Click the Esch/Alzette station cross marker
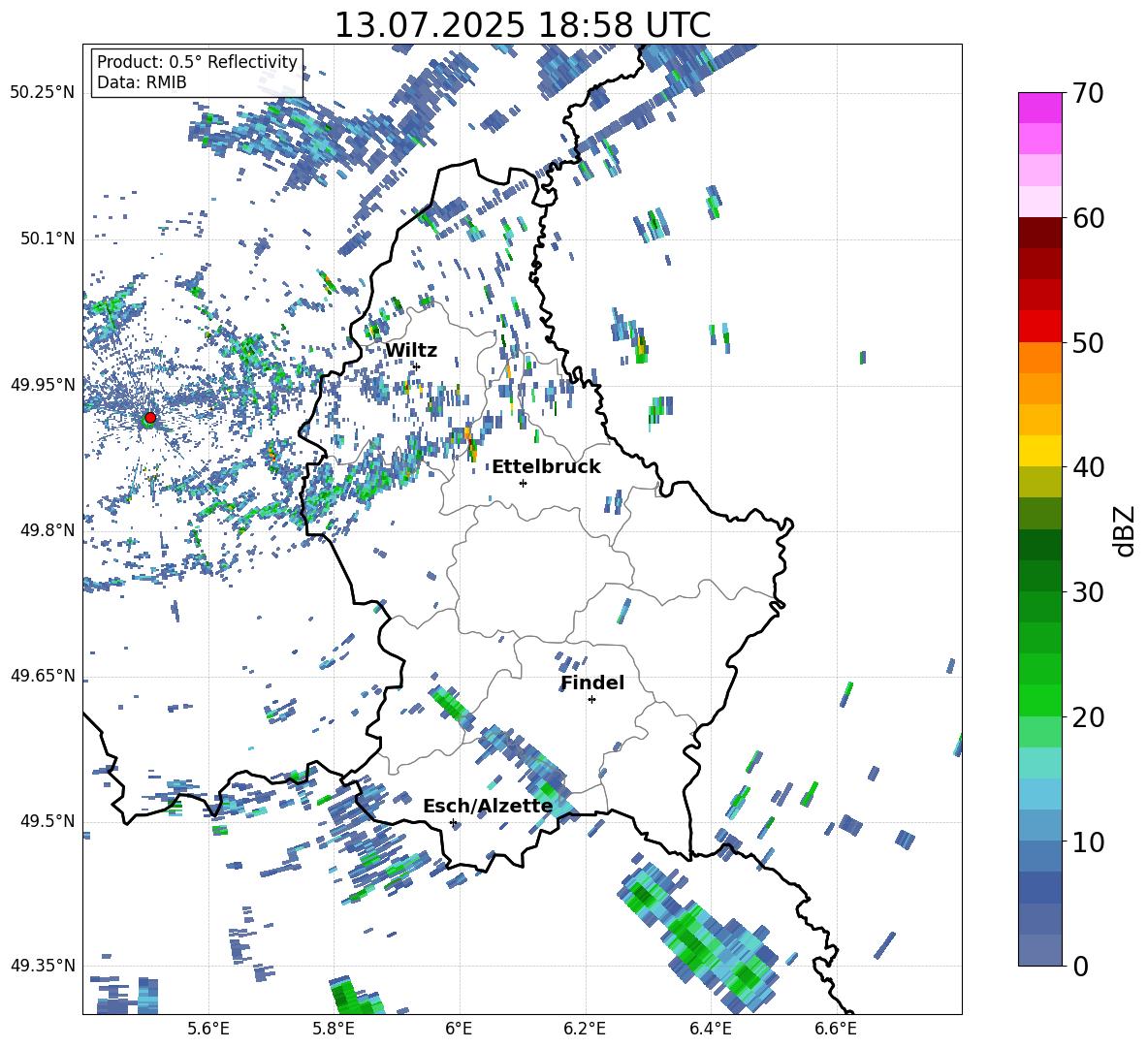The height and width of the screenshot is (1048, 1148). (453, 822)
